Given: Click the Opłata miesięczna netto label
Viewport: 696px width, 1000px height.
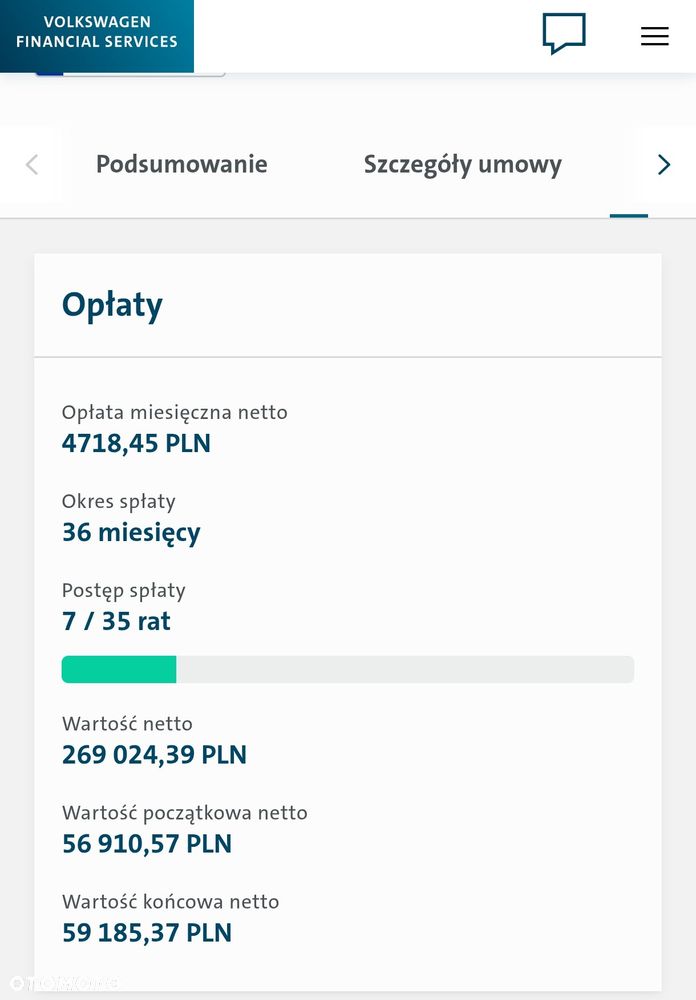Looking at the screenshot, I should (x=175, y=413).
